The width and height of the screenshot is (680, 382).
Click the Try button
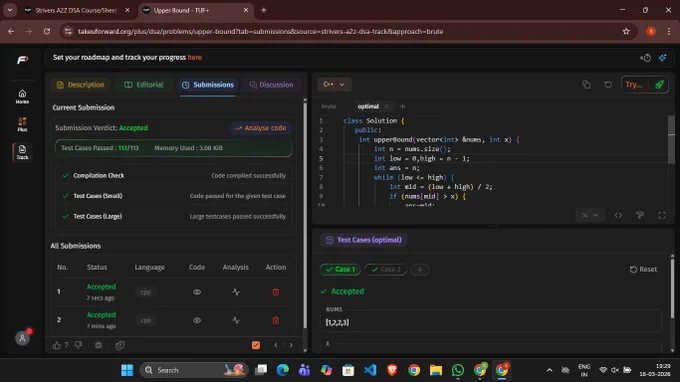tap(634, 85)
